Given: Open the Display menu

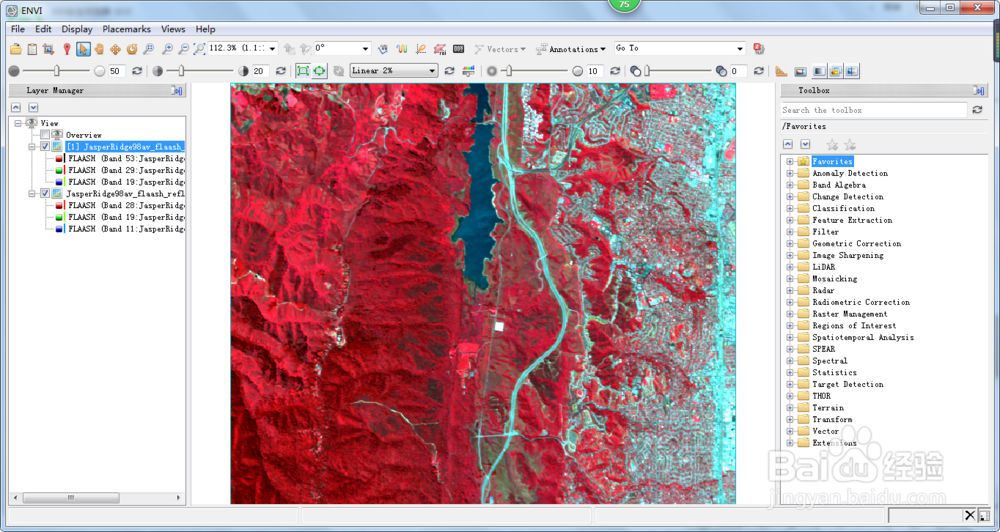Looking at the screenshot, I should (77, 29).
